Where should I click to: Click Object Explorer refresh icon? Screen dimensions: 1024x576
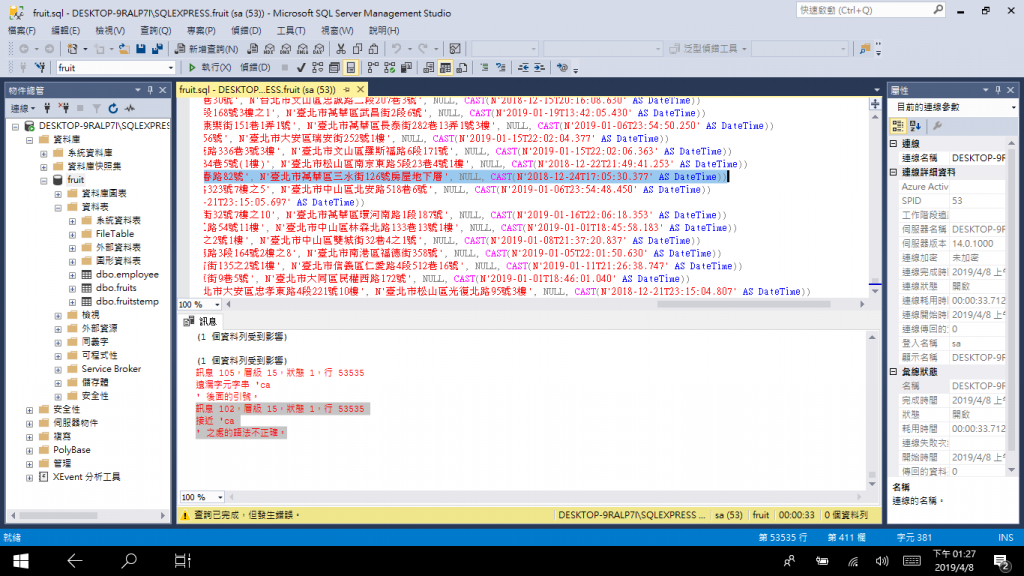coord(113,108)
